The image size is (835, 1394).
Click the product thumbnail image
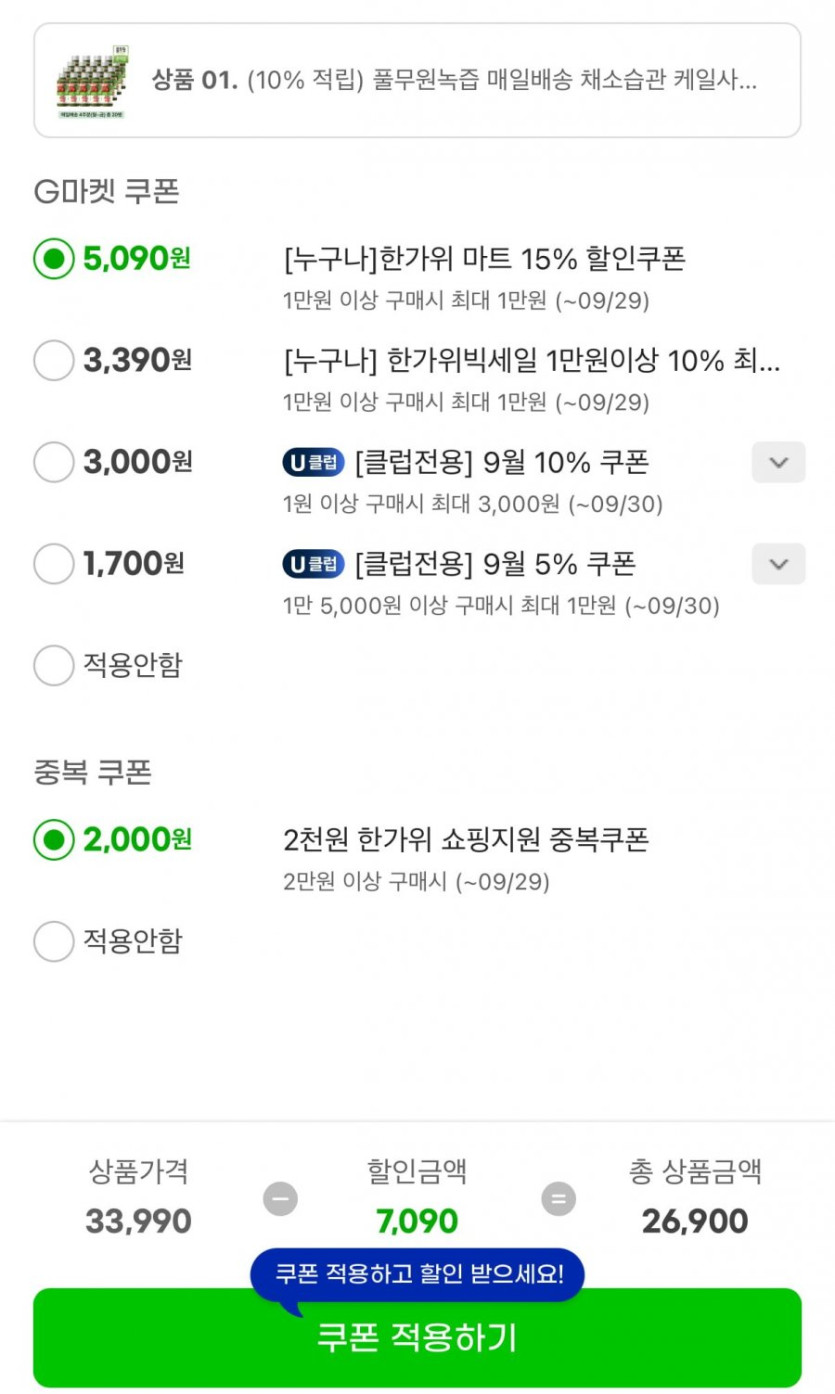pos(94,81)
